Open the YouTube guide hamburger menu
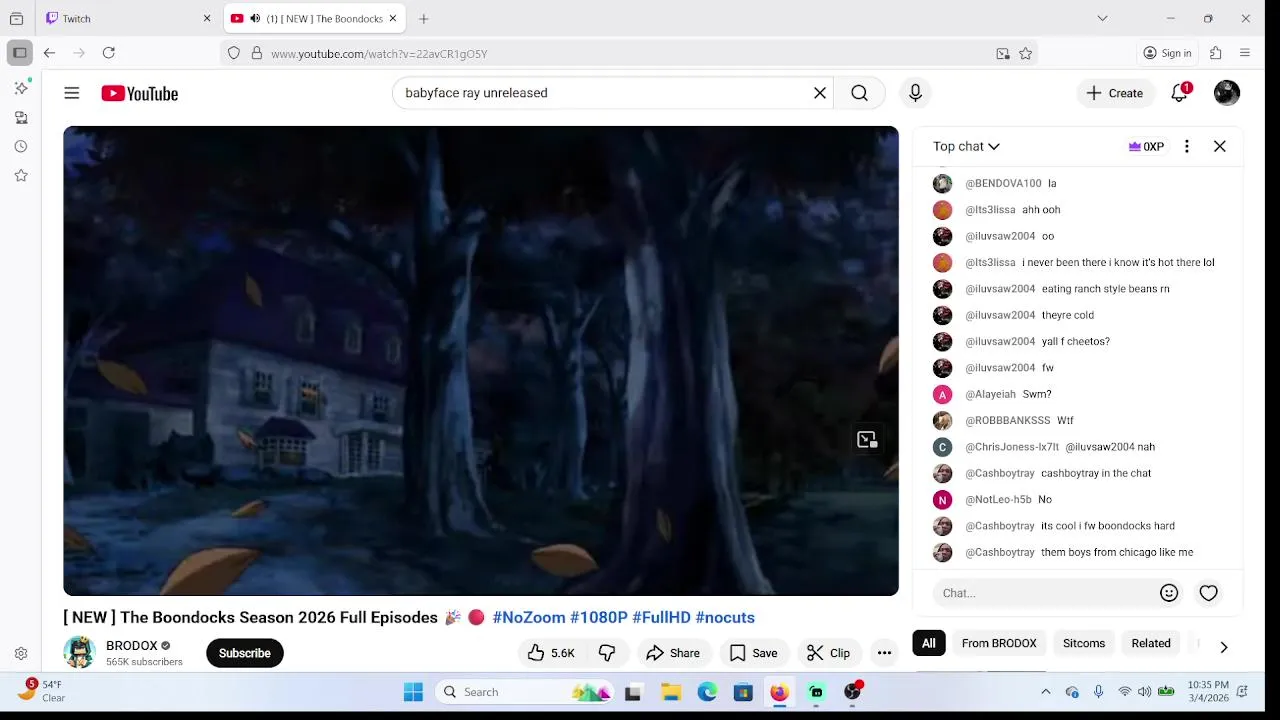 click(x=71, y=93)
